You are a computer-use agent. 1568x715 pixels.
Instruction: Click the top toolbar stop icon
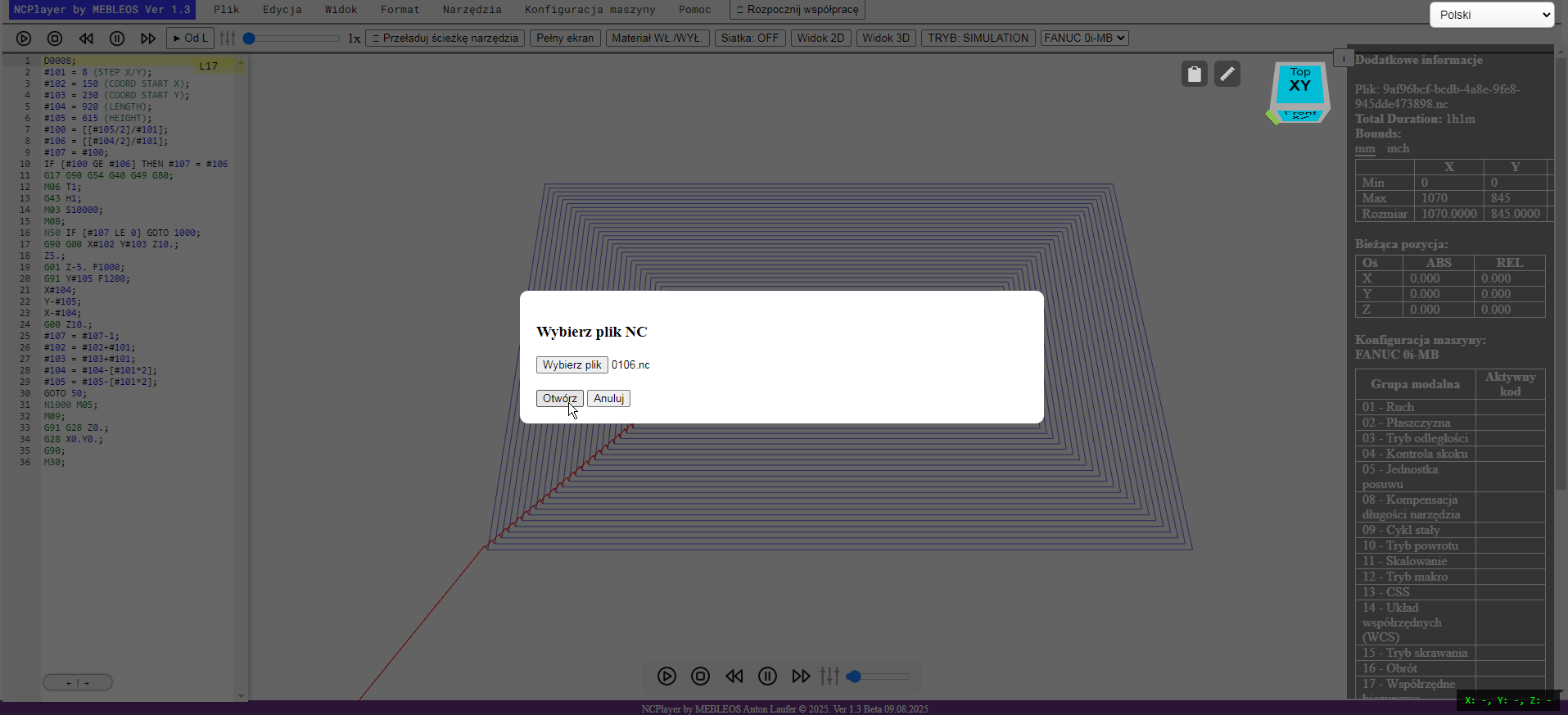click(x=55, y=38)
